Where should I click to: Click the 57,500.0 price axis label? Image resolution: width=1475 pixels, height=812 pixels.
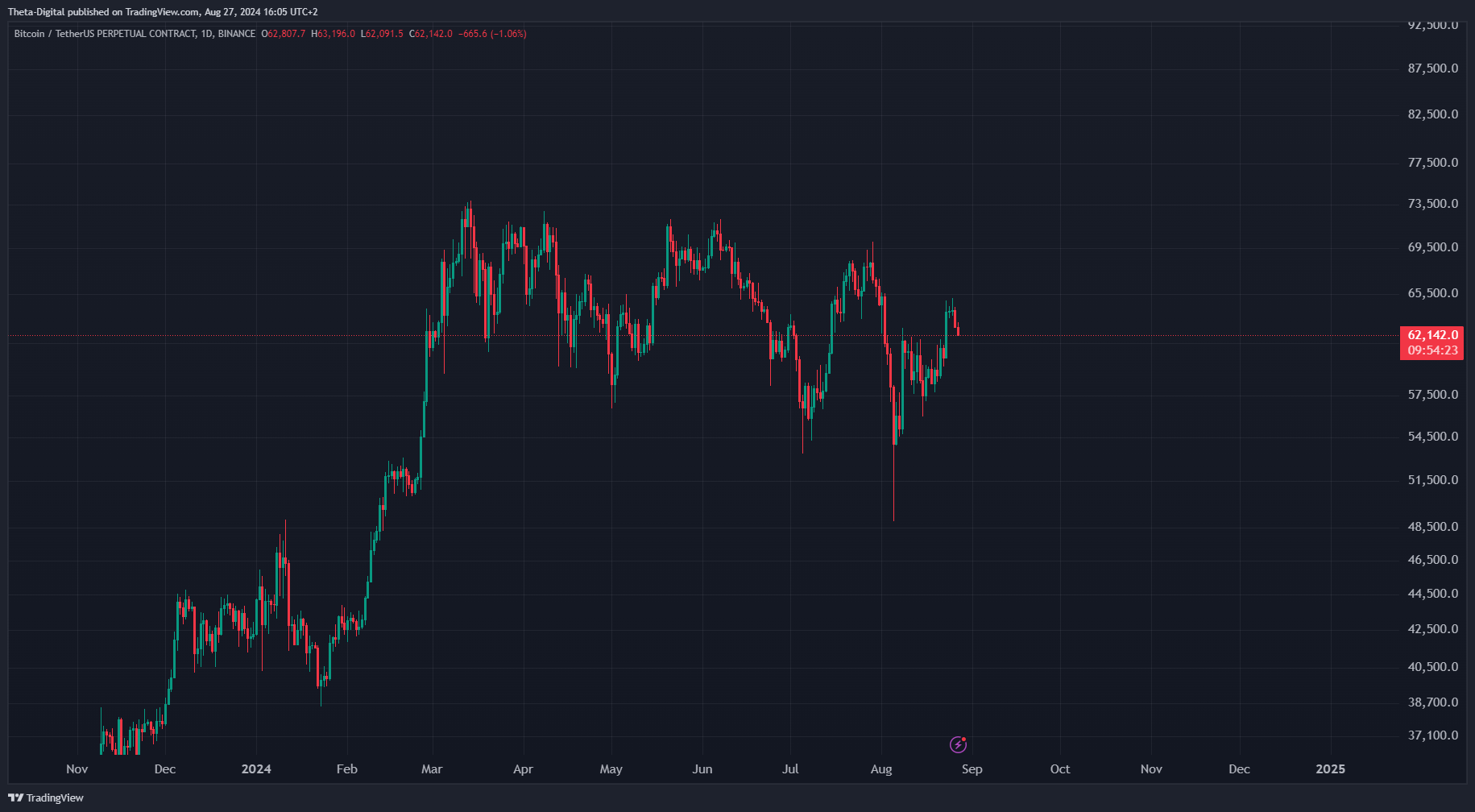point(1432,395)
